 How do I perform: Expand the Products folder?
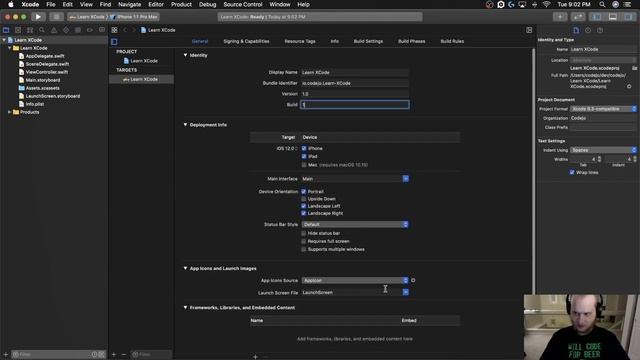click(9, 112)
